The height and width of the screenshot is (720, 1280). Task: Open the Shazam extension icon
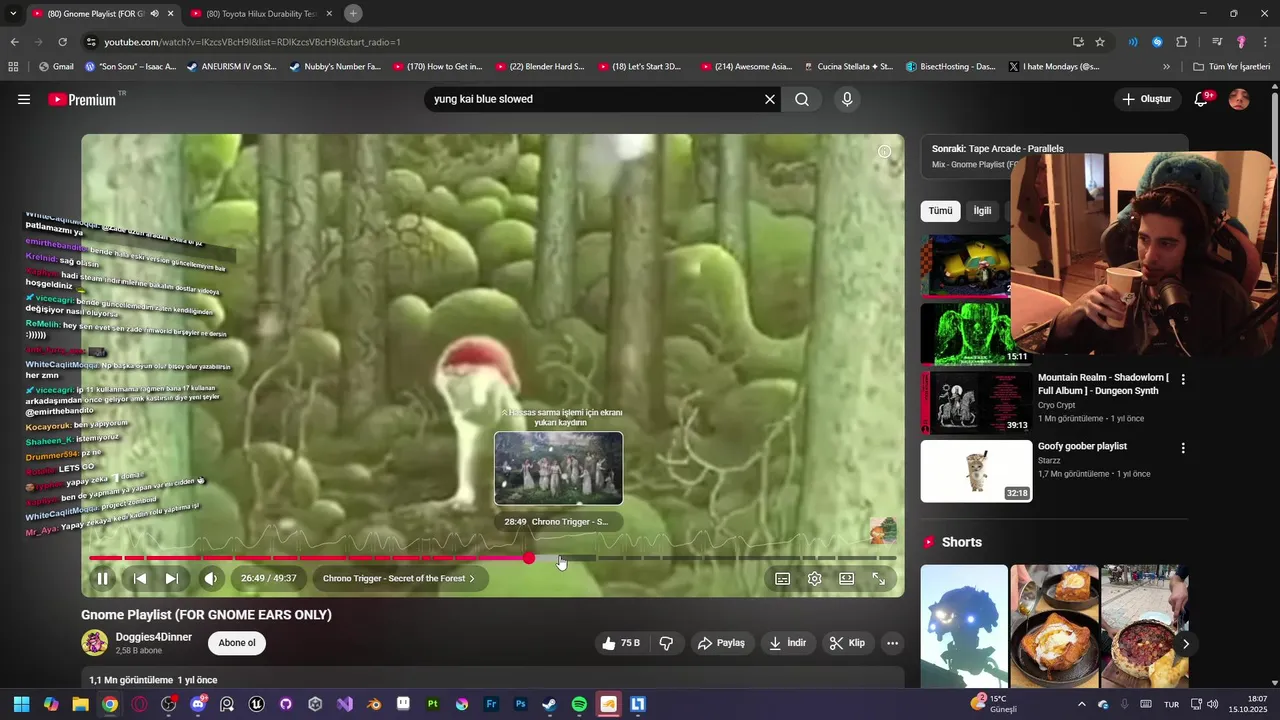coord(1157,42)
